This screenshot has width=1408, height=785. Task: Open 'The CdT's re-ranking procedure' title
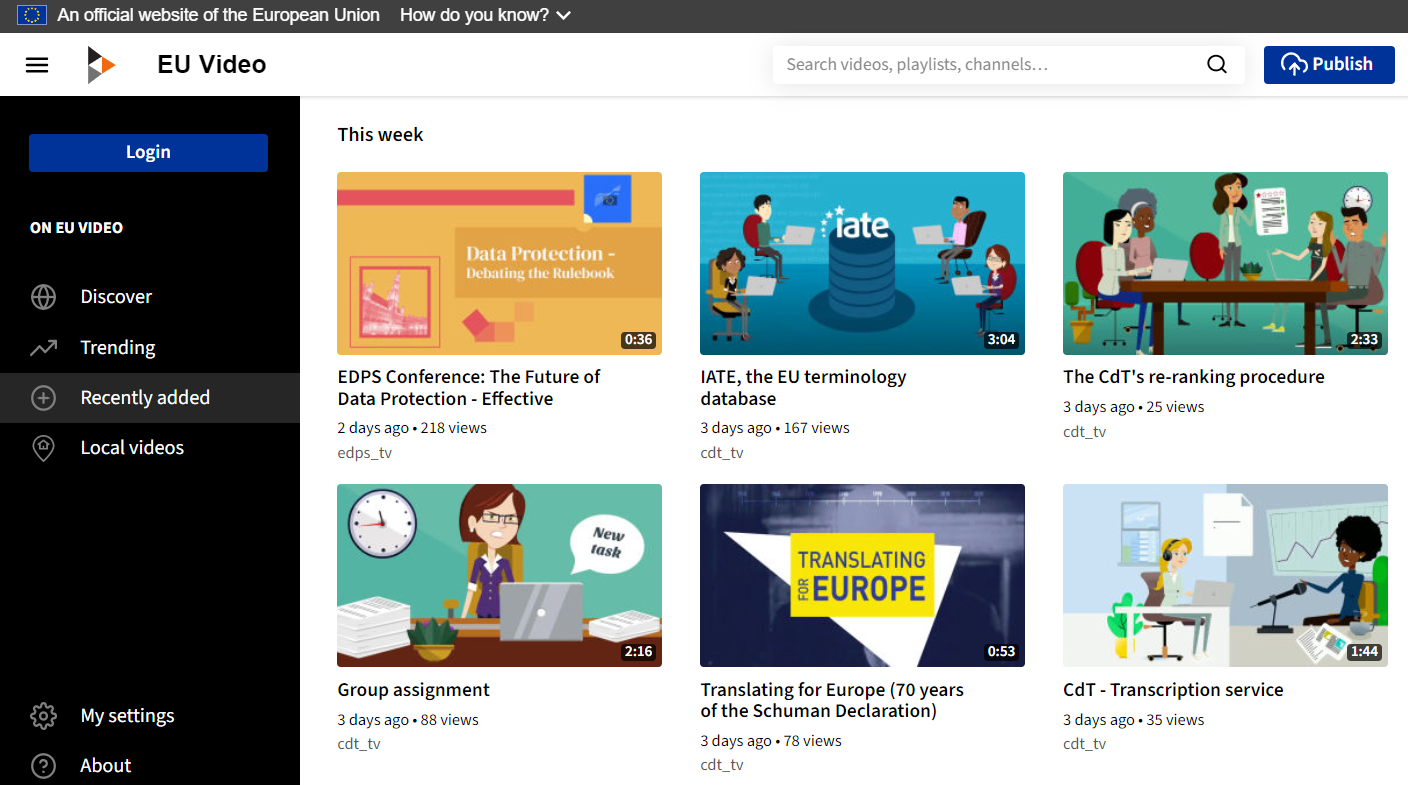(1194, 377)
